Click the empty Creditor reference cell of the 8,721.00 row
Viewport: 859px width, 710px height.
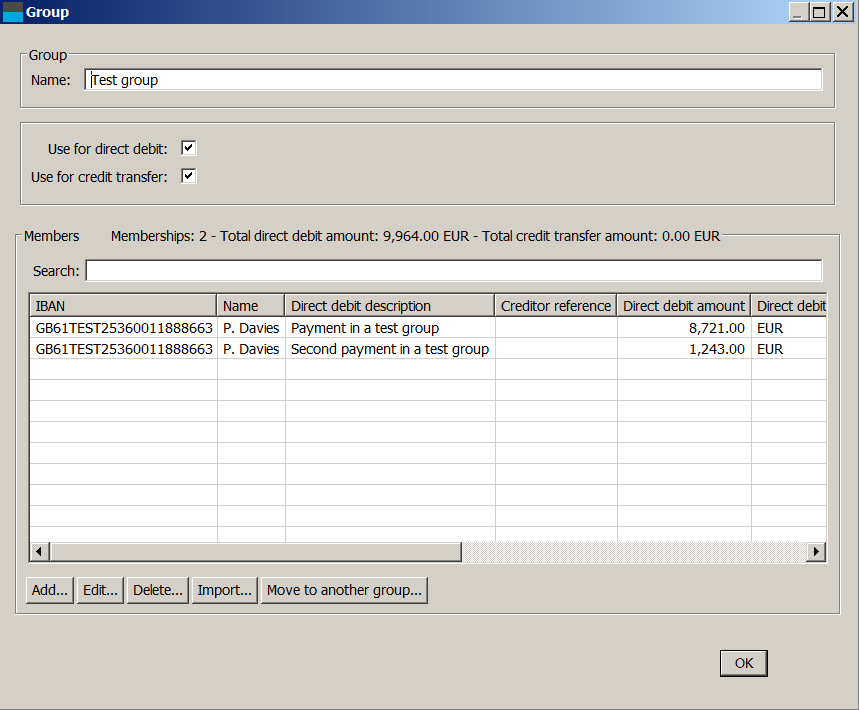556,328
